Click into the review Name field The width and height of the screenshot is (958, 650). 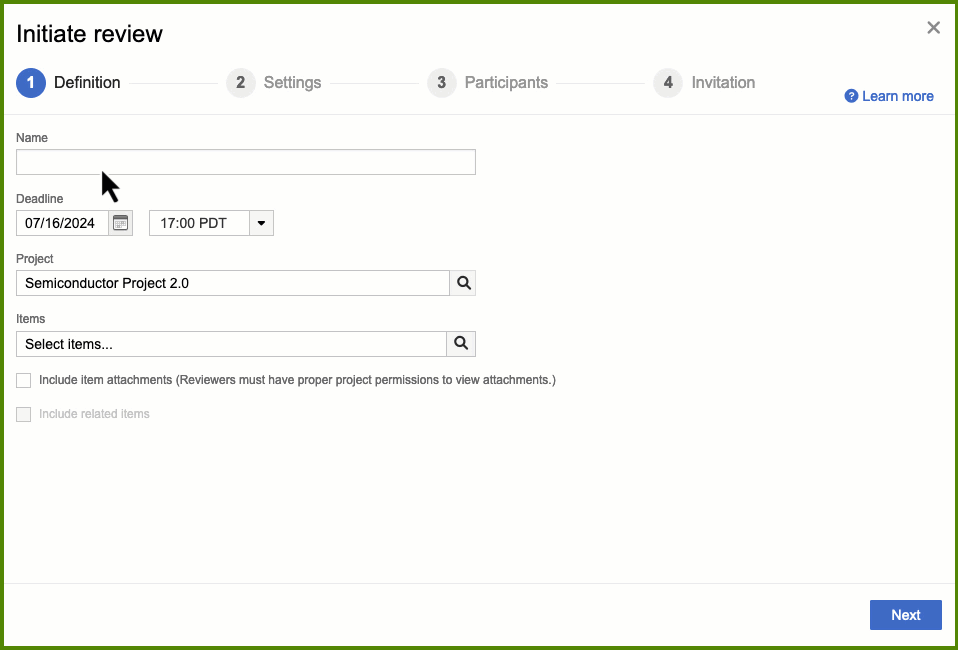pyautogui.click(x=245, y=162)
